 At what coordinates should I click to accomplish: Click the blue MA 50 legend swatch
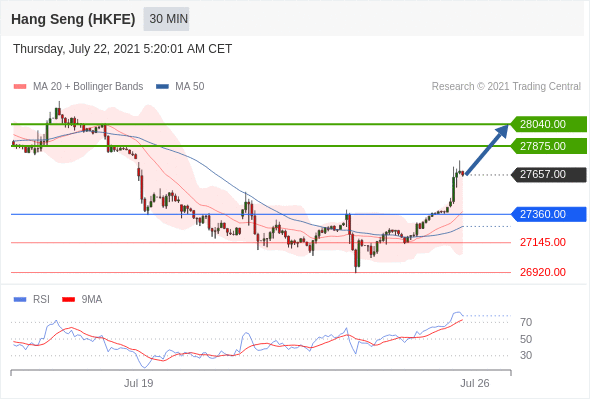pos(162,87)
